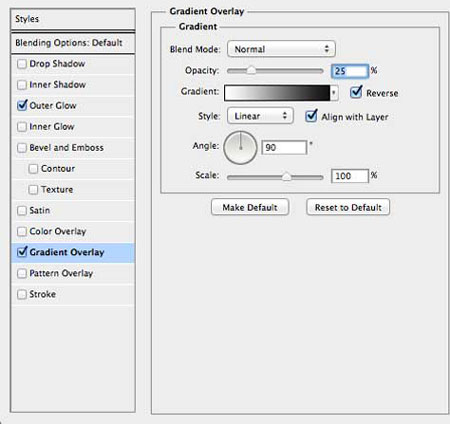This screenshot has width=450, height=424.
Task: Uncheck Align with Layer checkbox
Action: click(x=311, y=116)
